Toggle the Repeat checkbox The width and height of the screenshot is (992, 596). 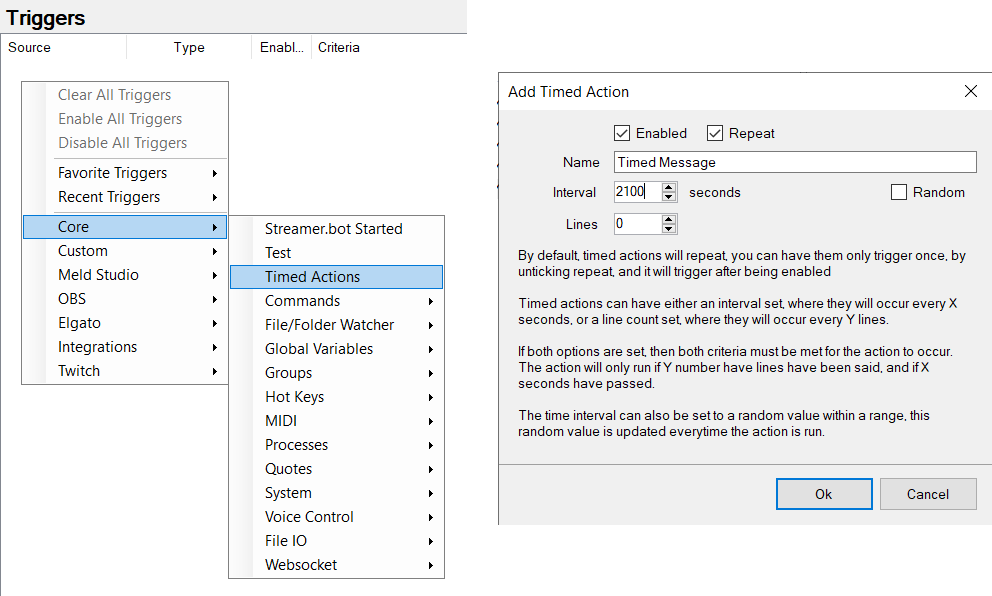pyautogui.click(x=715, y=133)
